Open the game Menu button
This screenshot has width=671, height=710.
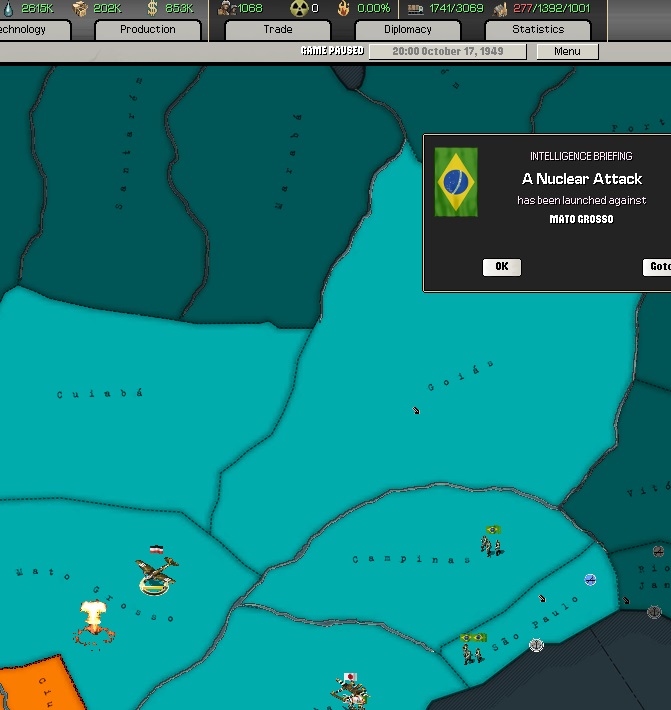(x=567, y=51)
